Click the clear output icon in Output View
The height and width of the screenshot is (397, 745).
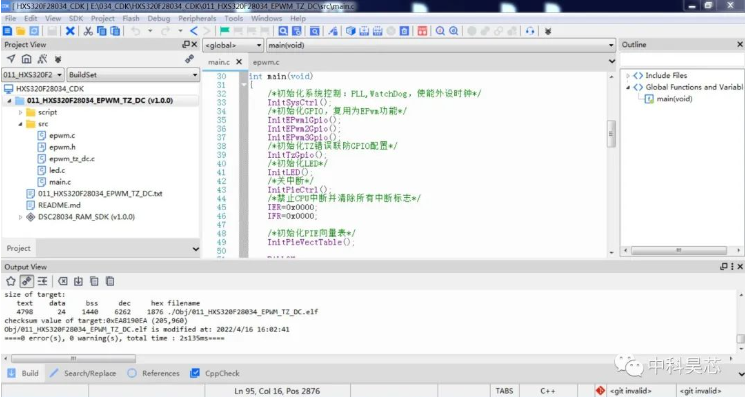point(63,281)
